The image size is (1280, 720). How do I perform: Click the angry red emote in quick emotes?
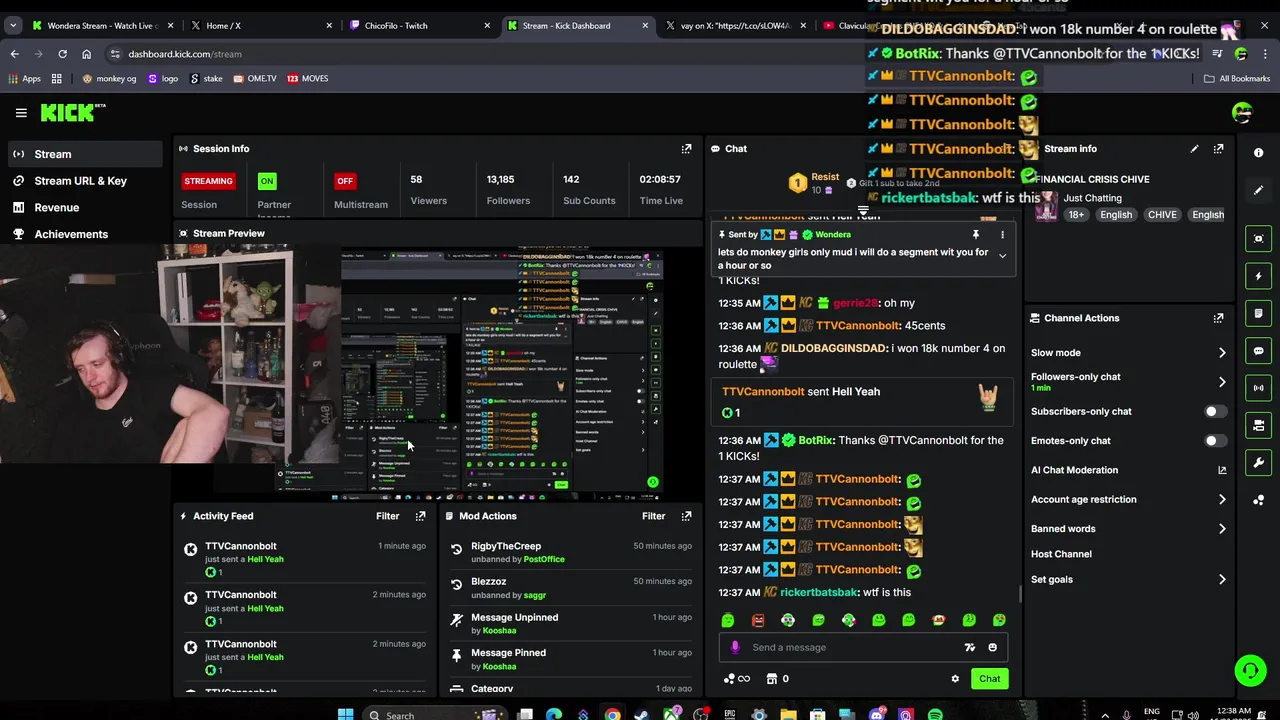(758, 620)
